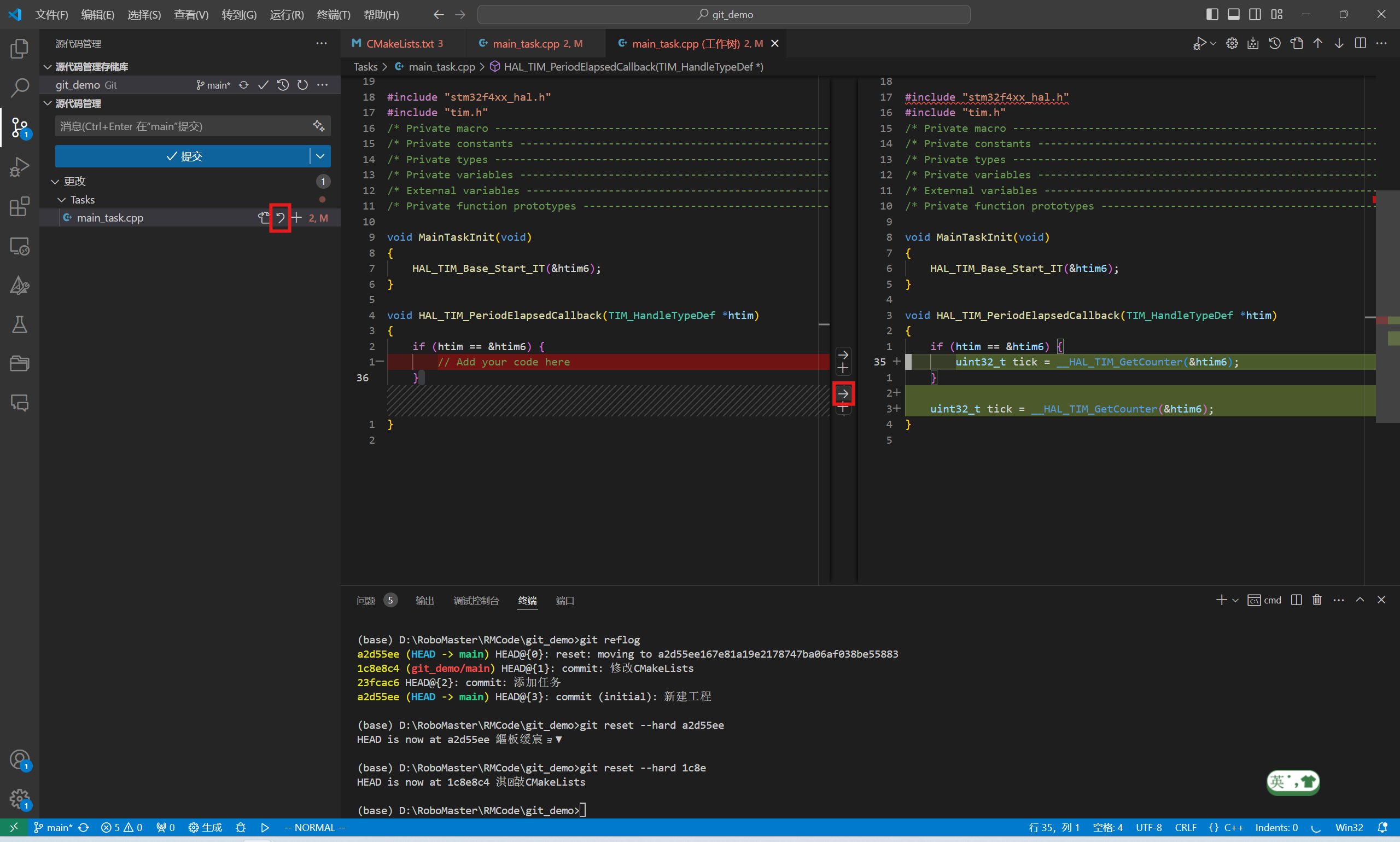Open the Explorer view in activity bar
The height and width of the screenshot is (842, 1400).
coord(19,49)
